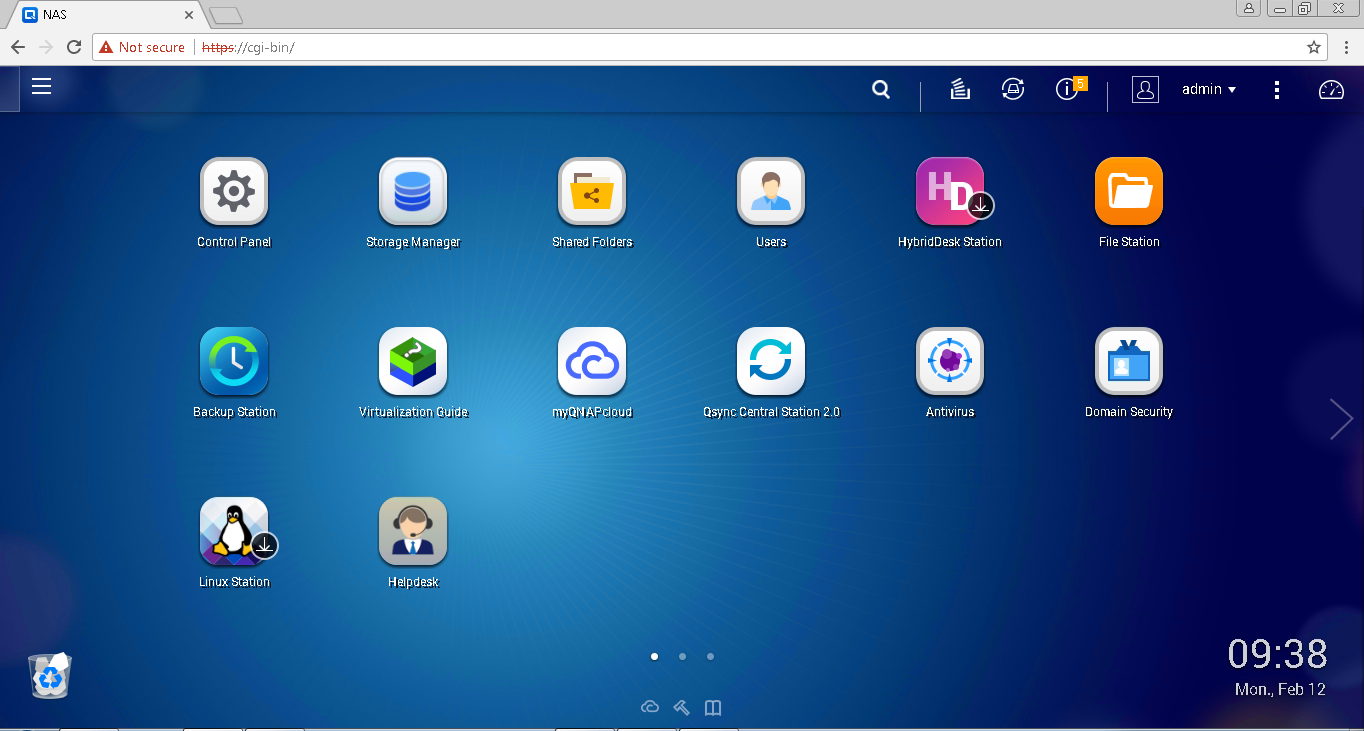The image size is (1364, 731).
Task: Bookmark this page with star icon
Action: (x=1314, y=47)
